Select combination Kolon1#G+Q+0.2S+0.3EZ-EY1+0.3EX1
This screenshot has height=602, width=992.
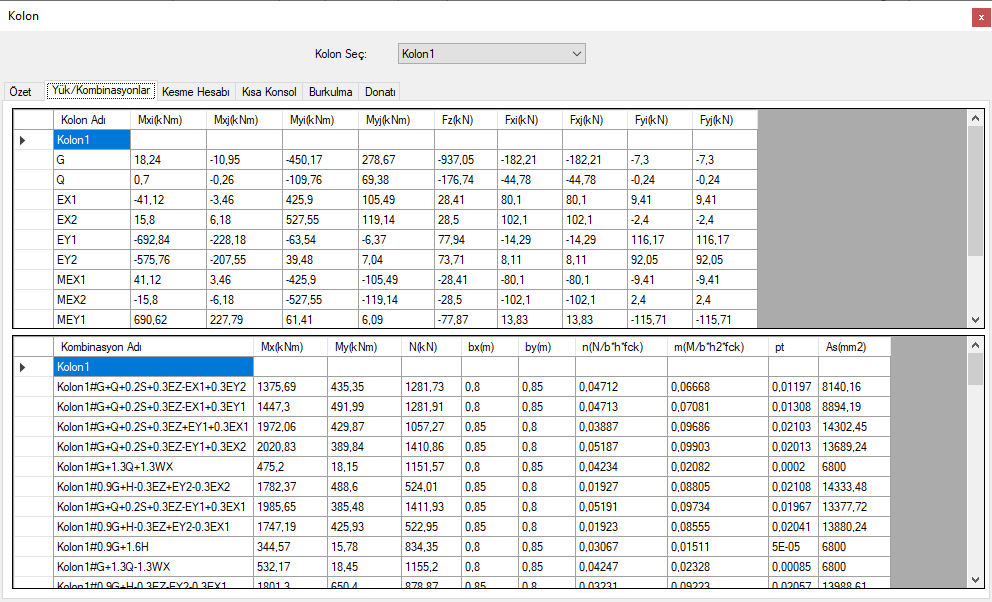[x=153, y=507]
